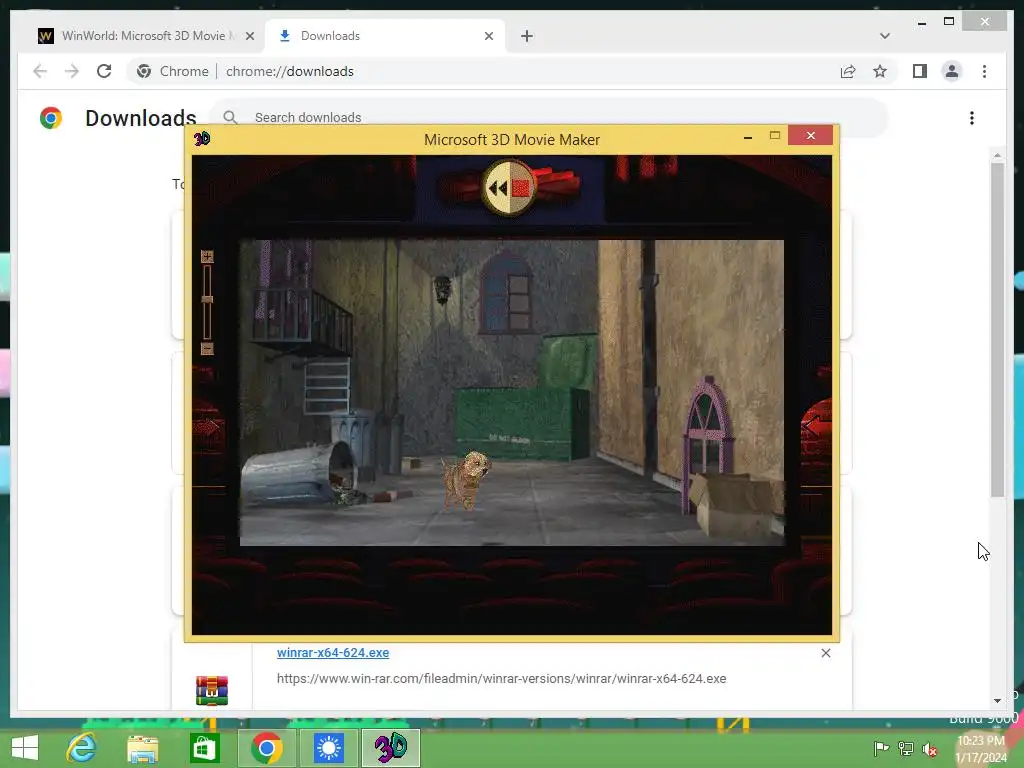
Task: Switch to Chrome from the taskbar
Action: (266, 748)
